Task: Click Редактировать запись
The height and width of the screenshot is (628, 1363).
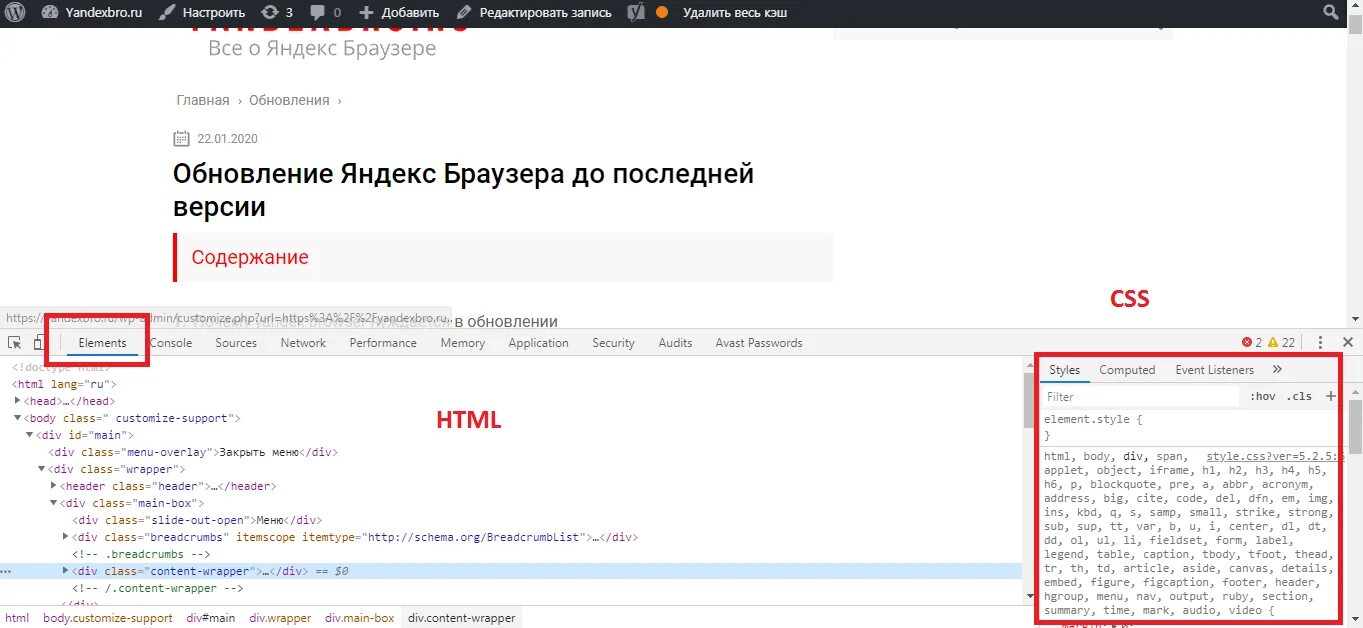Action: click(x=533, y=13)
